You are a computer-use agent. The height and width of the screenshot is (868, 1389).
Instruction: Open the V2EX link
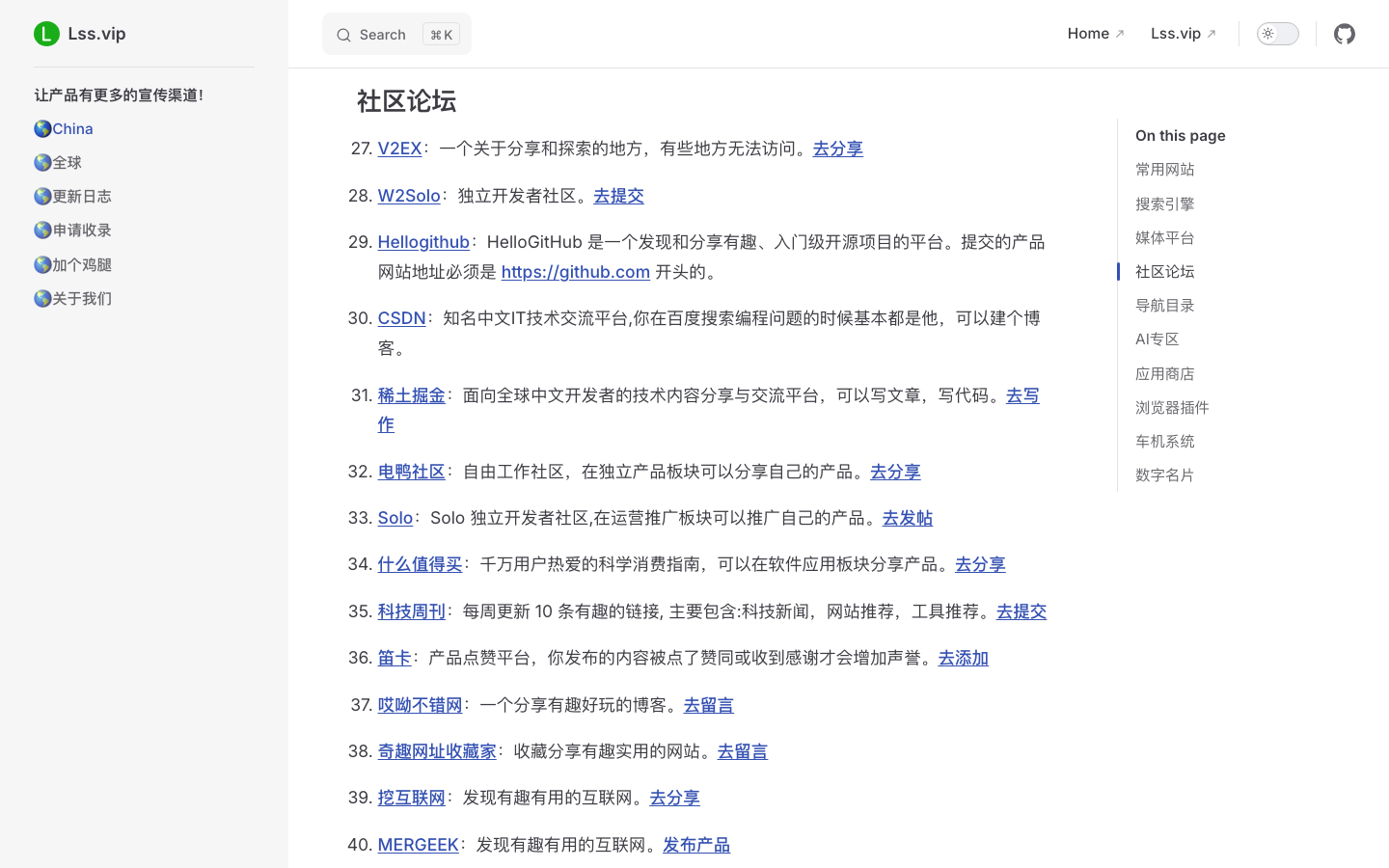(399, 149)
